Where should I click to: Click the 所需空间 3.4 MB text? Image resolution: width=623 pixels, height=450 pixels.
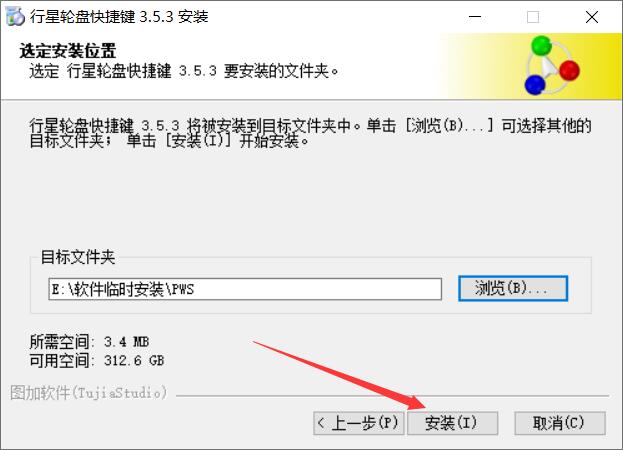click(x=89, y=342)
